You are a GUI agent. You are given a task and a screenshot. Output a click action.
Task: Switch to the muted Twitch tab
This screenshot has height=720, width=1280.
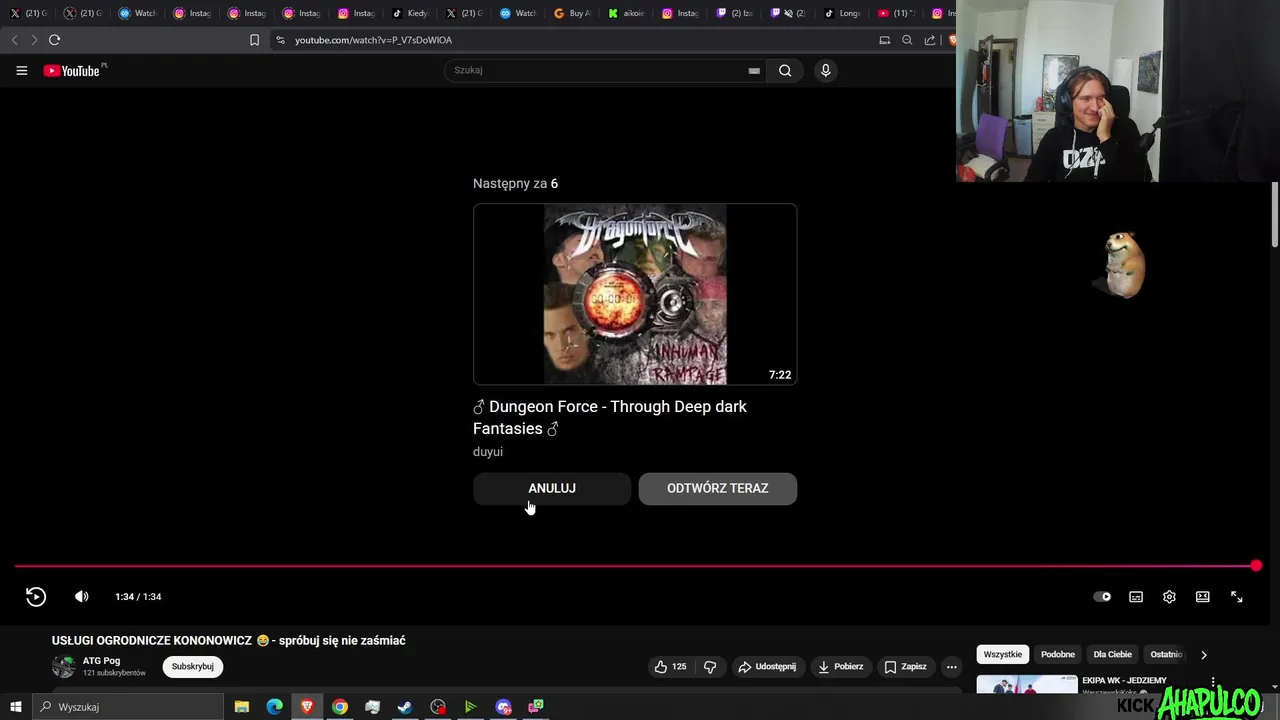coord(788,13)
